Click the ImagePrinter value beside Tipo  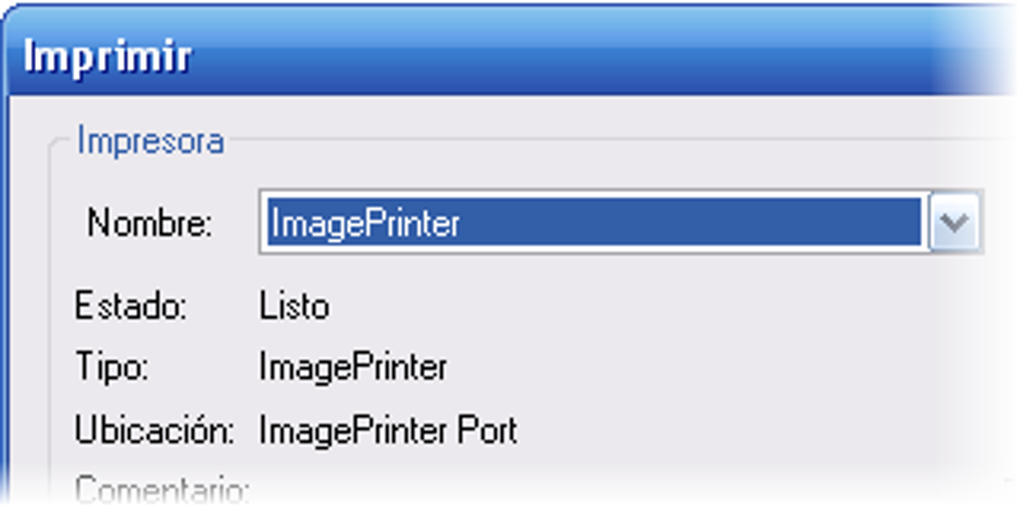[x=353, y=368]
